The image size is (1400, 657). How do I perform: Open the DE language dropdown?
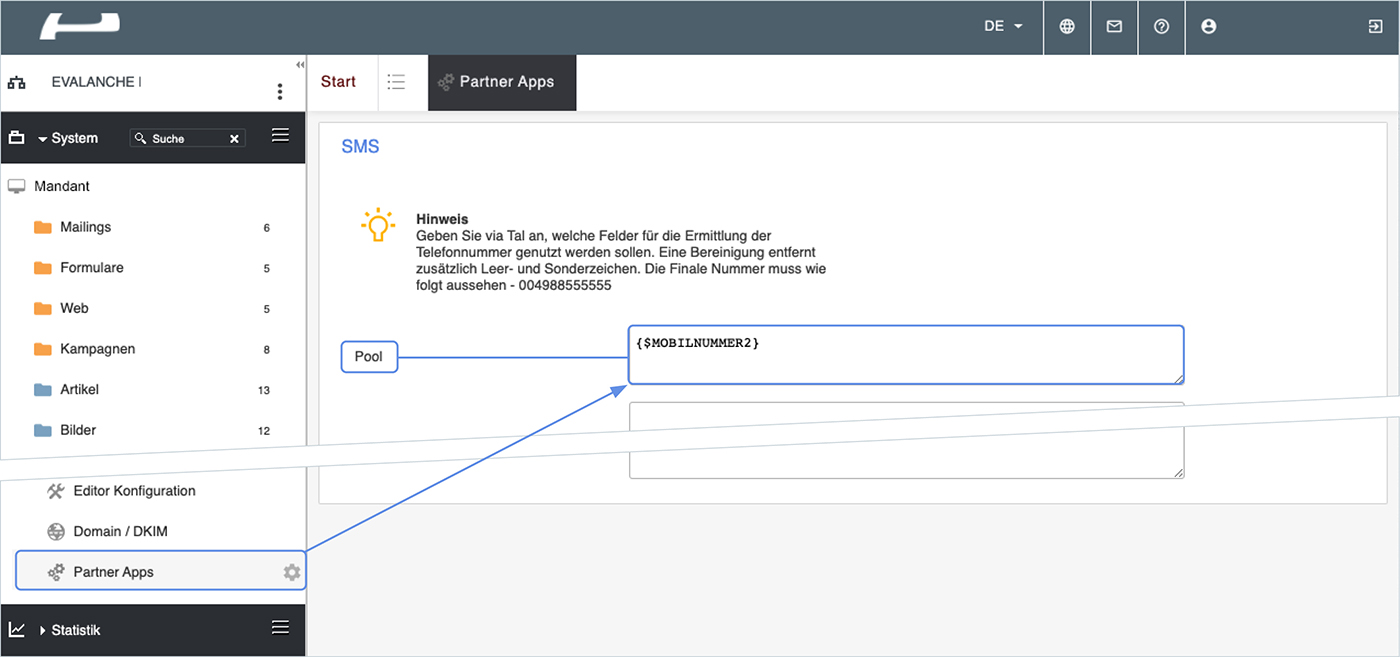[x=1002, y=27]
